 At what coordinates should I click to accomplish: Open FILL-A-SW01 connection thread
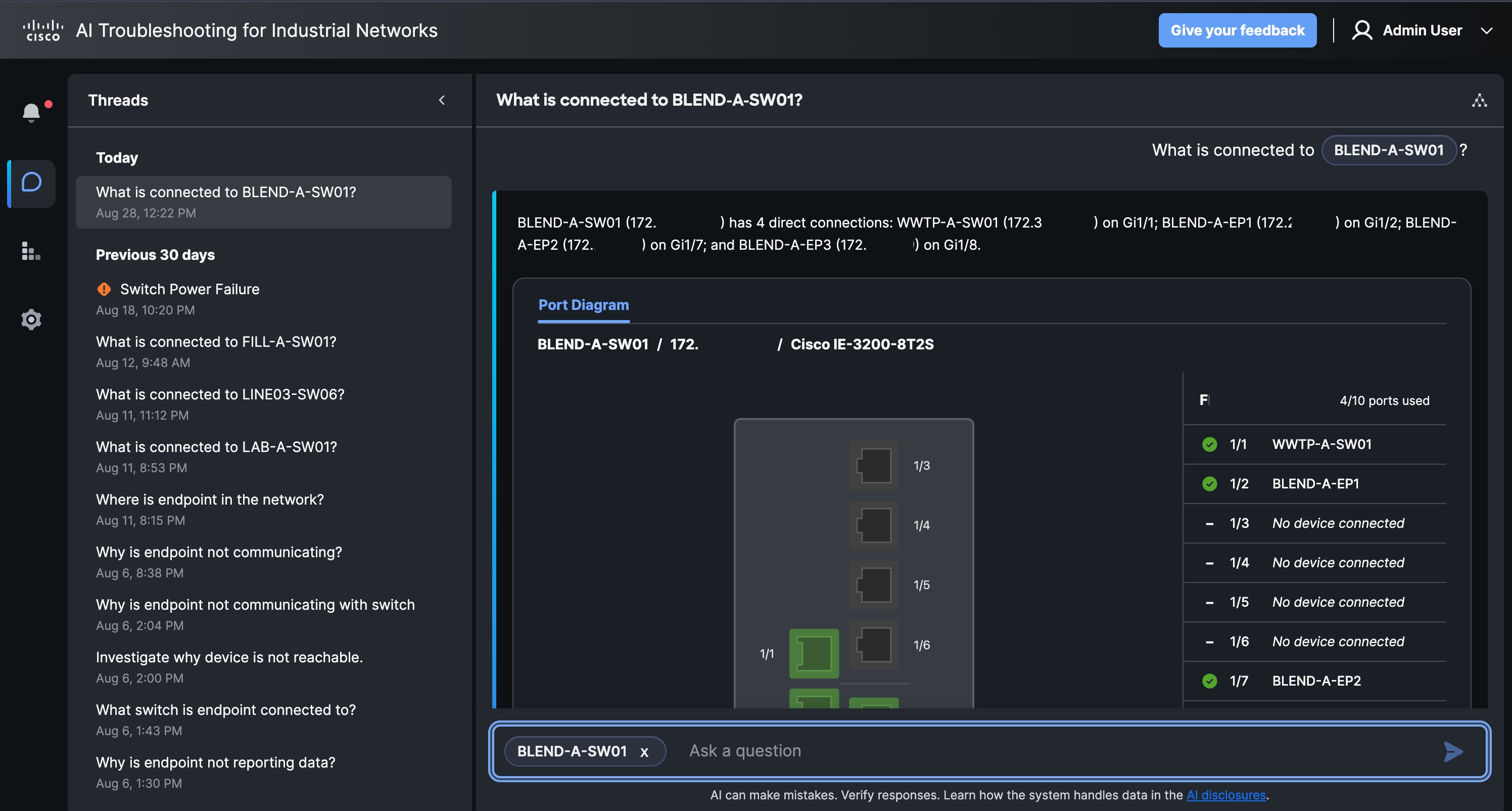pyautogui.click(x=264, y=352)
